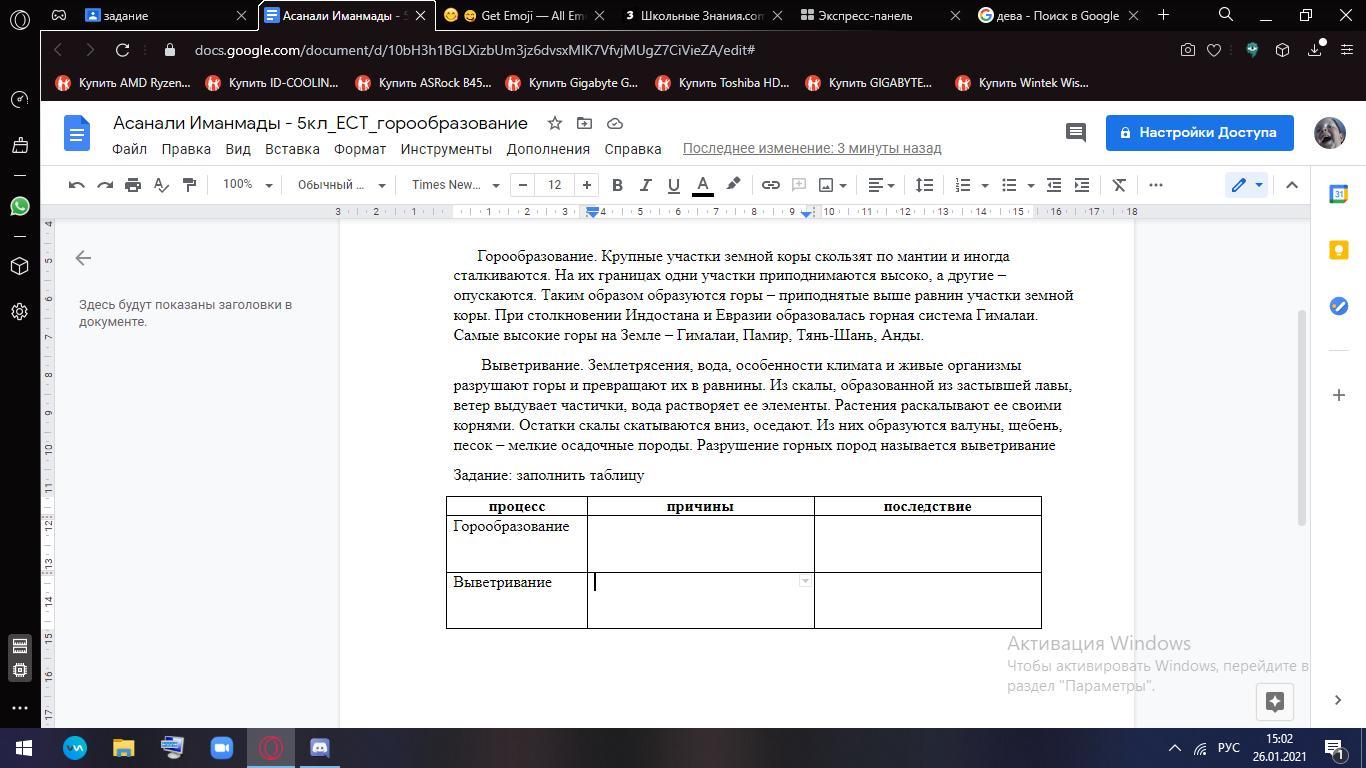Open the Вставка menu
1366x768 pixels.
292,149
